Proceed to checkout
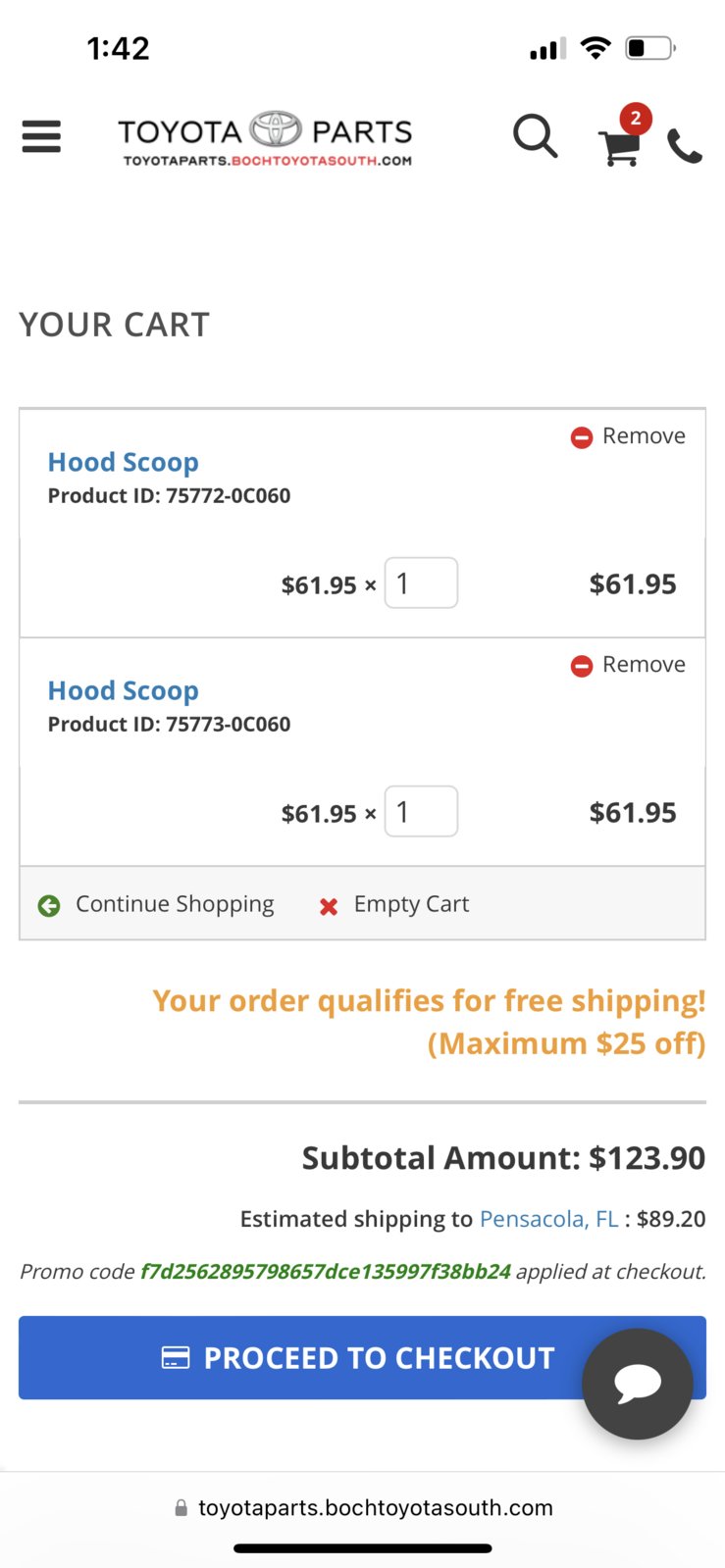The height and width of the screenshot is (1568, 725). point(362,1358)
